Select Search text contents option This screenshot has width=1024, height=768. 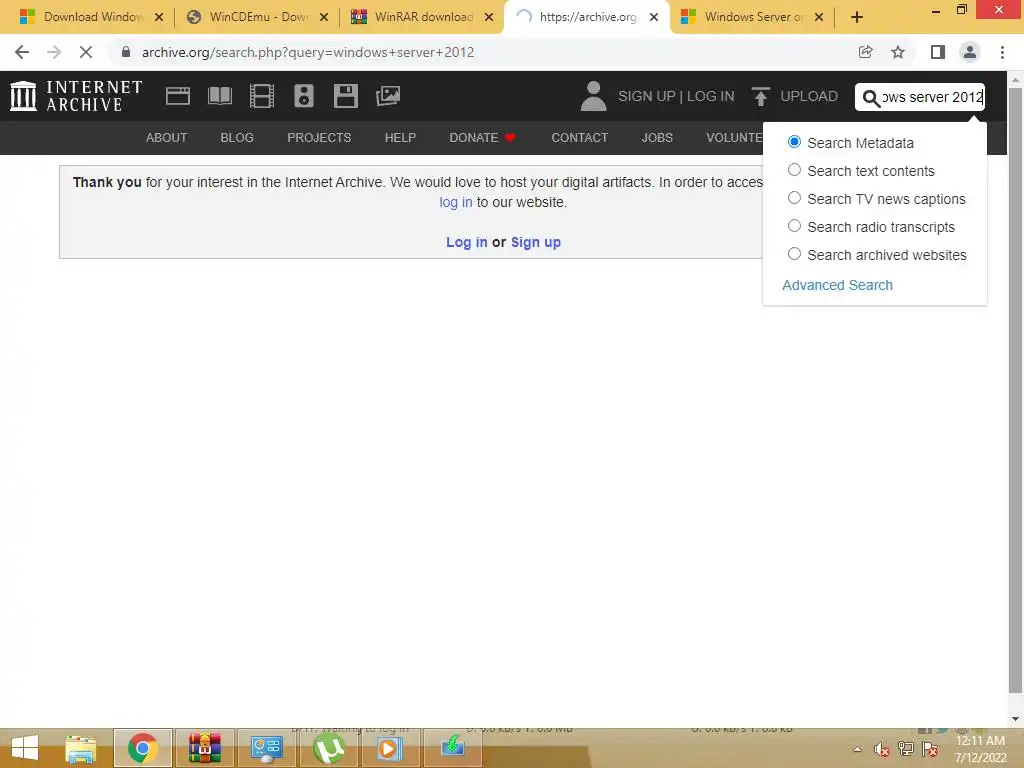pos(794,170)
